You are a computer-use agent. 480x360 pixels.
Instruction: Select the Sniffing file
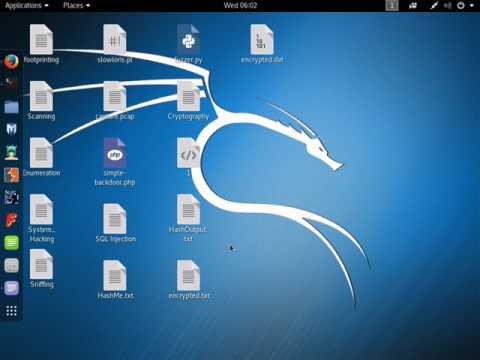point(41,269)
